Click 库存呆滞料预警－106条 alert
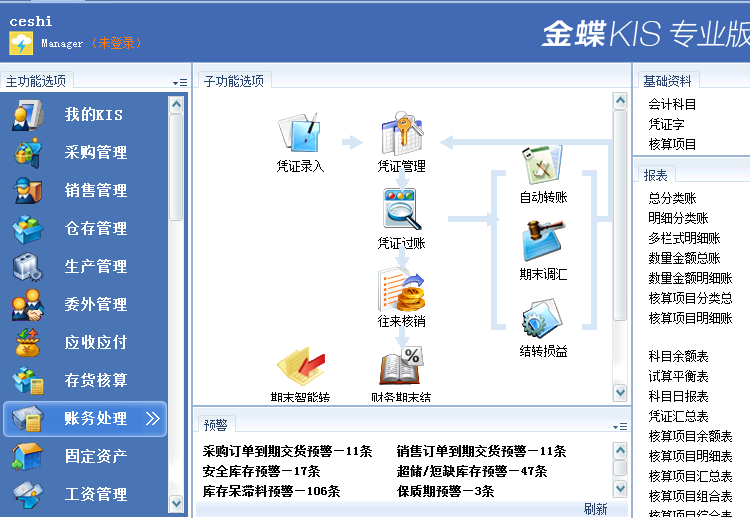 (271, 492)
